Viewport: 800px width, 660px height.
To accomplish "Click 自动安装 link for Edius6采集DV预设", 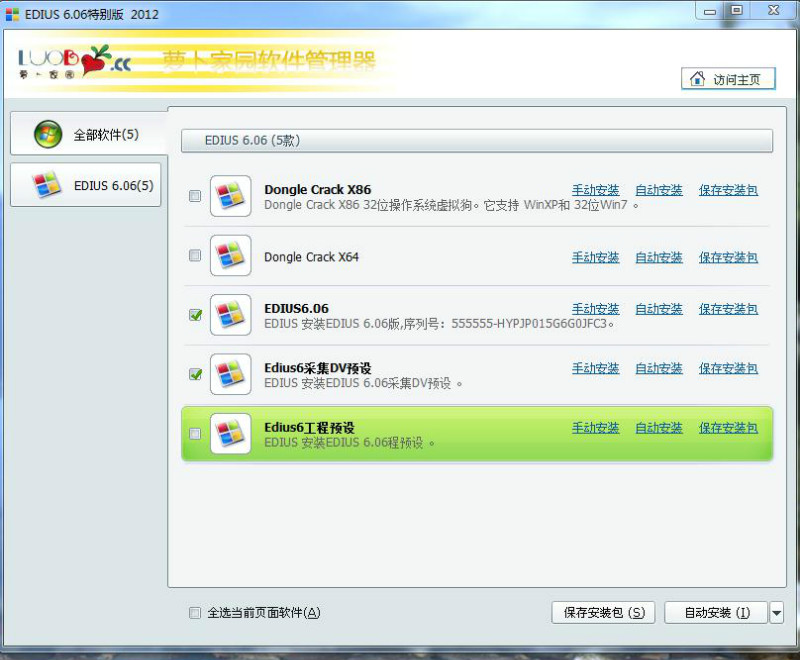I will coord(659,368).
